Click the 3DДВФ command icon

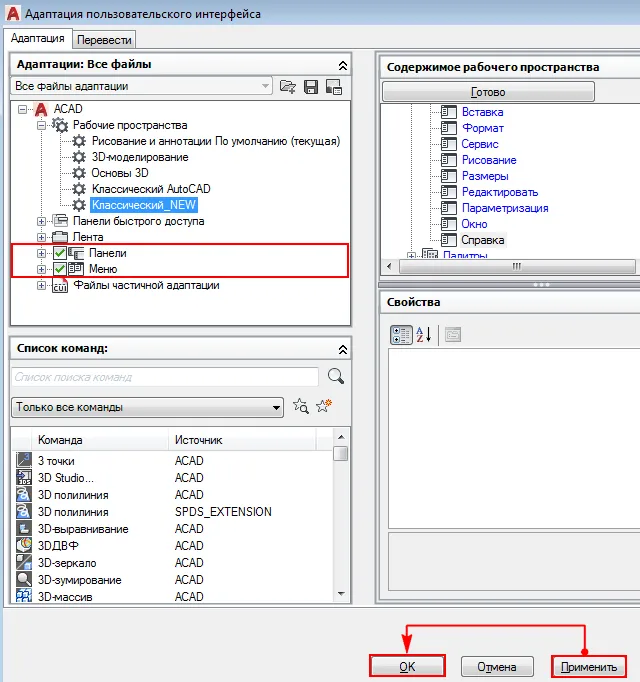(x=23, y=545)
